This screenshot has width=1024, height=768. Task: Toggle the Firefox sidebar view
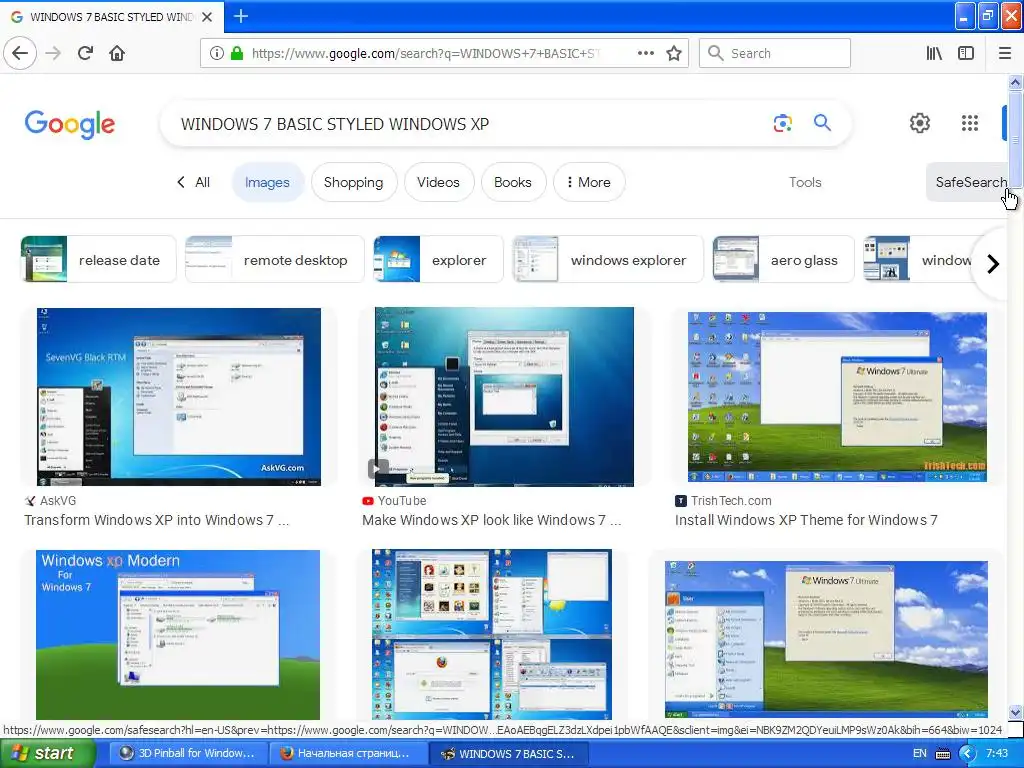coord(966,53)
